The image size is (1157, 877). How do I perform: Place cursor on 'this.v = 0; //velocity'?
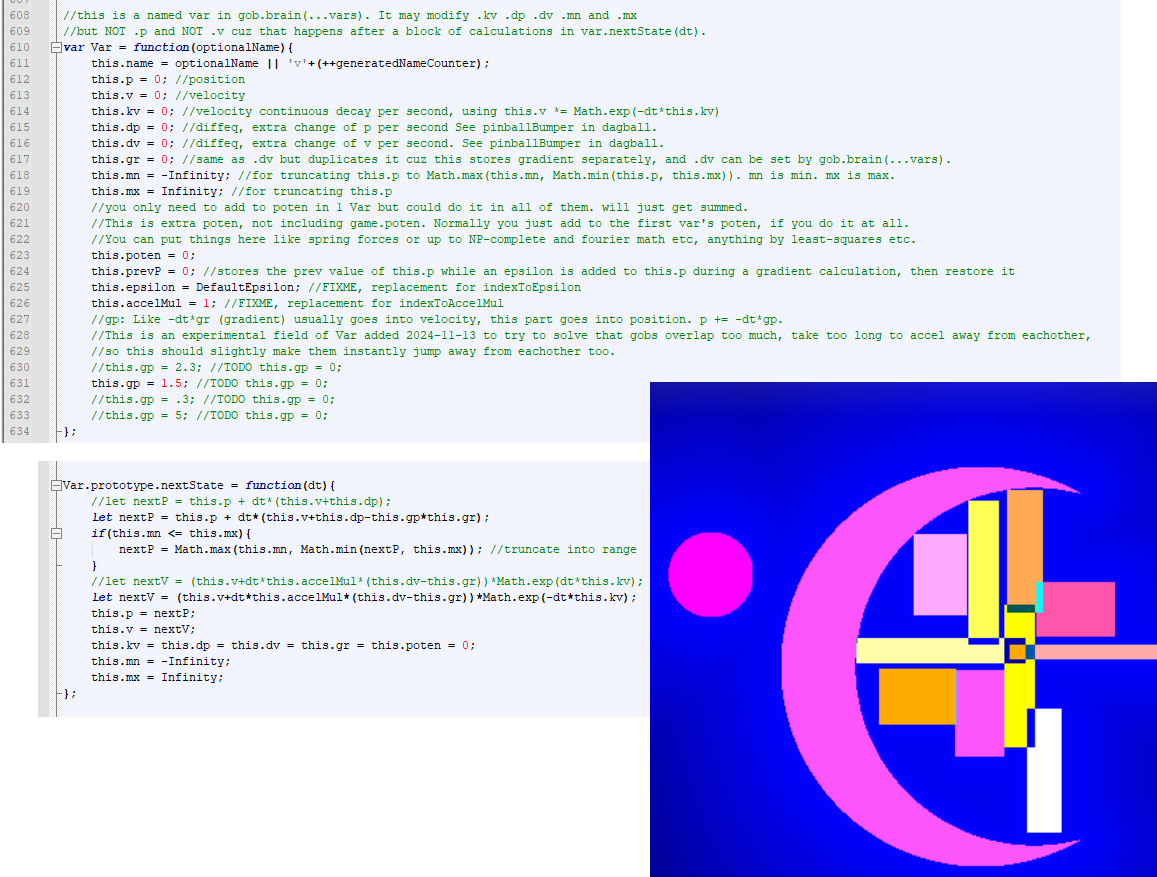click(168, 95)
